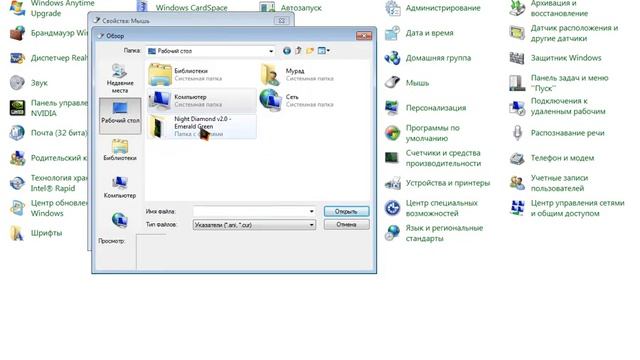Expand the Папка location dropdown

[x=271, y=51]
